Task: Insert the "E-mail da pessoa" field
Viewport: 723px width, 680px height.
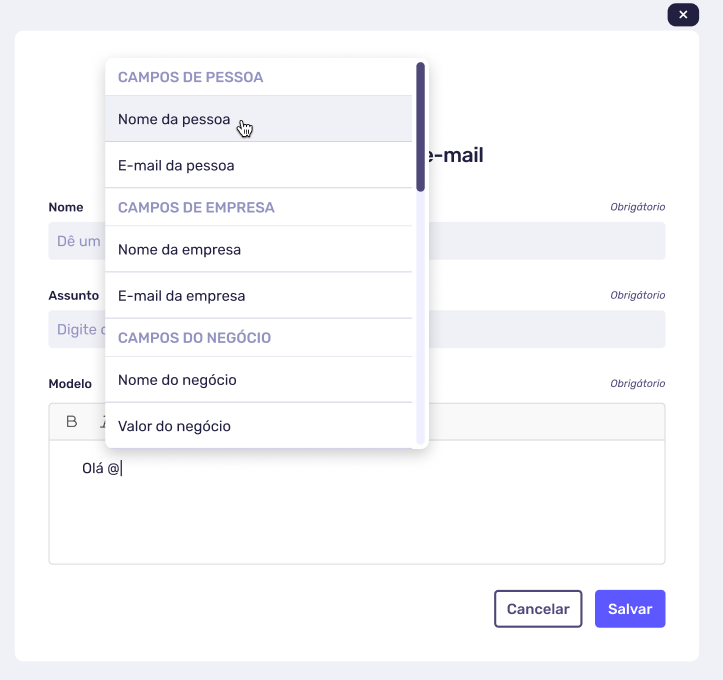Action: click(176, 165)
